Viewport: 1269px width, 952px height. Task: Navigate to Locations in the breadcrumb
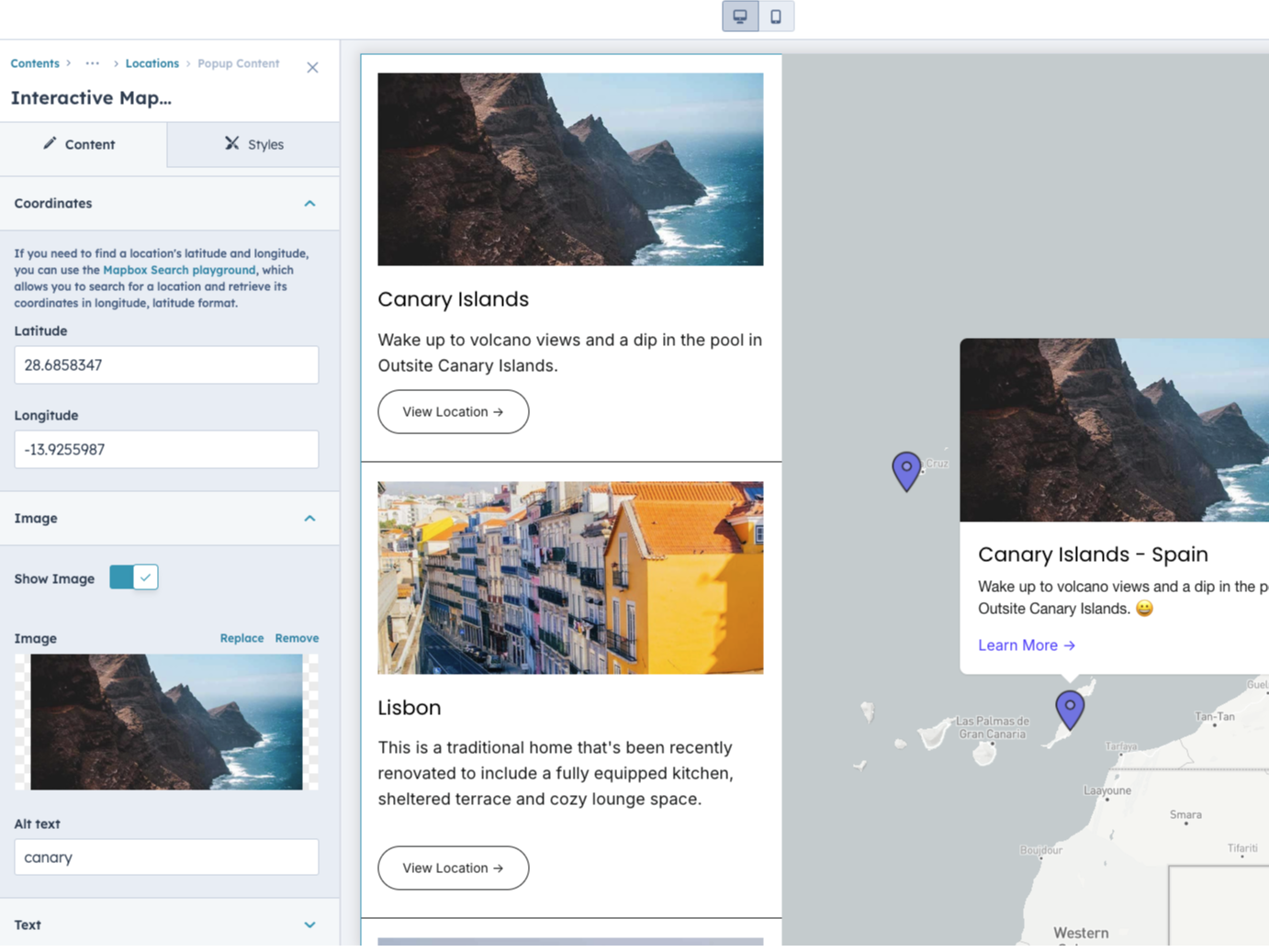click(x=152, y=63)
